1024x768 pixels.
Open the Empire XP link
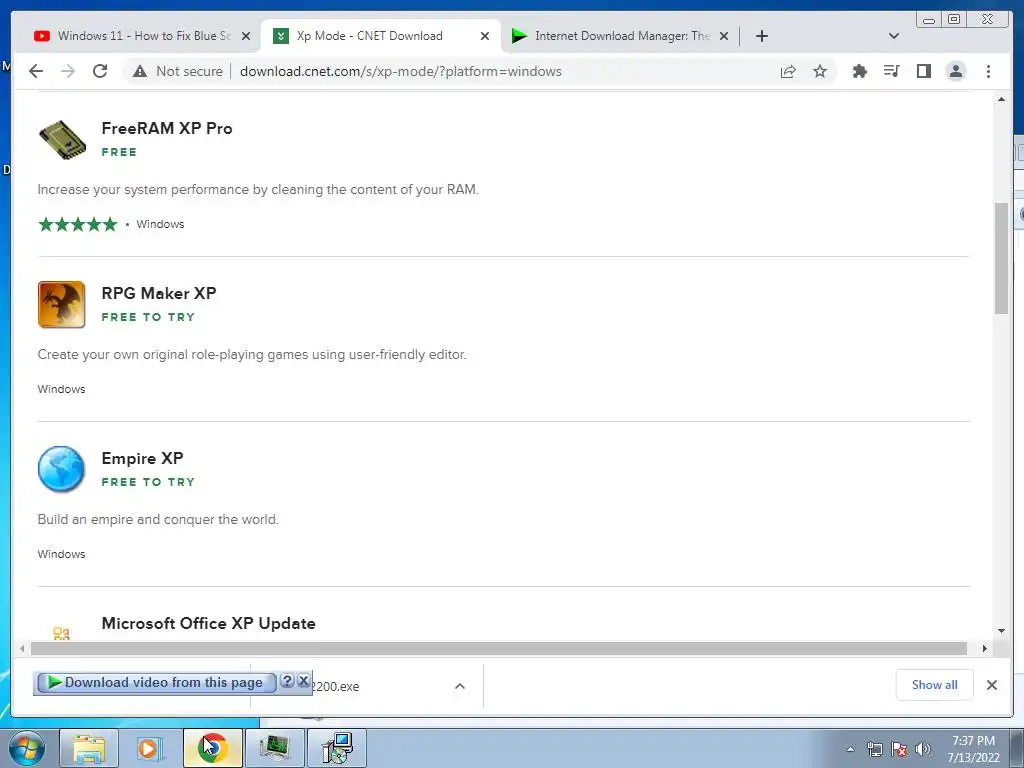[x=142, y=458]
